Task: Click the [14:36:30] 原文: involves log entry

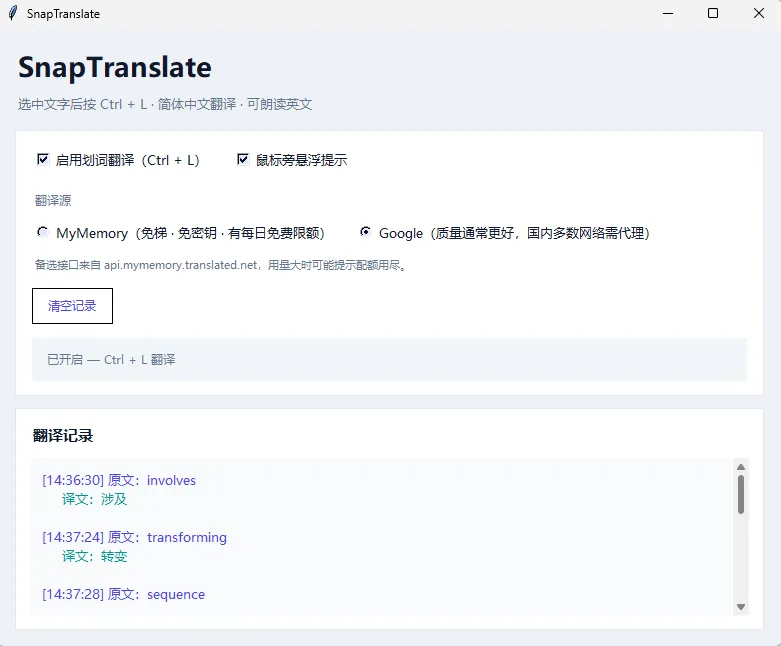Action: (119, 480)
